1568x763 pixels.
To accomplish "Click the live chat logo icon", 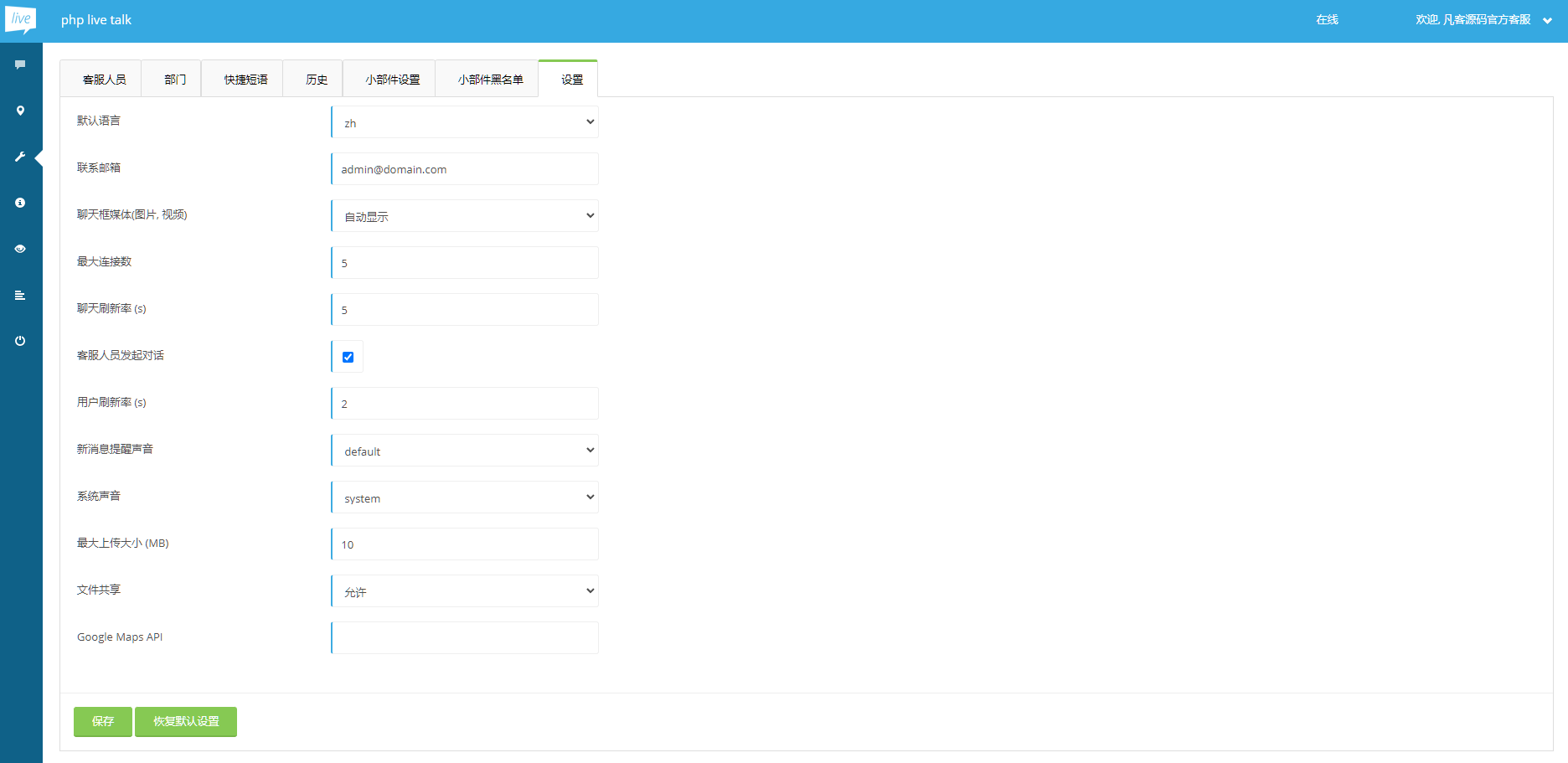I will 21,20.
